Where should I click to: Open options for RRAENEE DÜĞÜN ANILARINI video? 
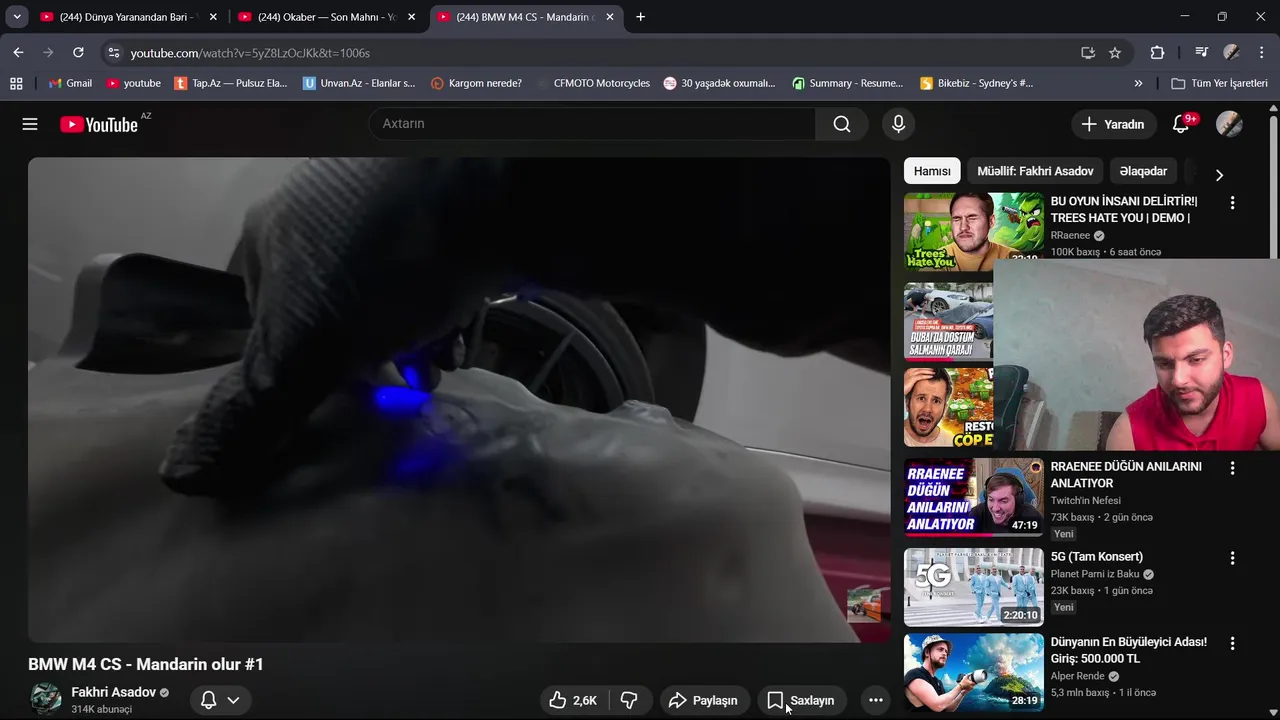pyautogui.click(x=1232, y=468)
